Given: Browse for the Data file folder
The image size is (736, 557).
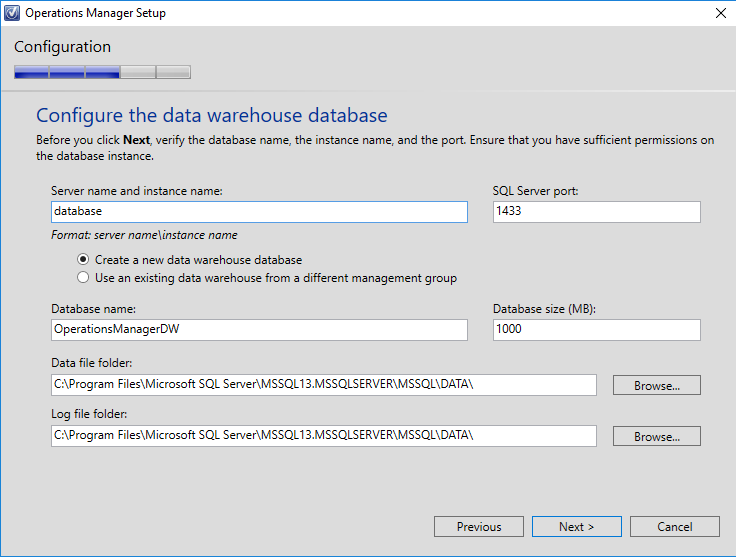Looking at the screenshot, I should pos(657,385).
